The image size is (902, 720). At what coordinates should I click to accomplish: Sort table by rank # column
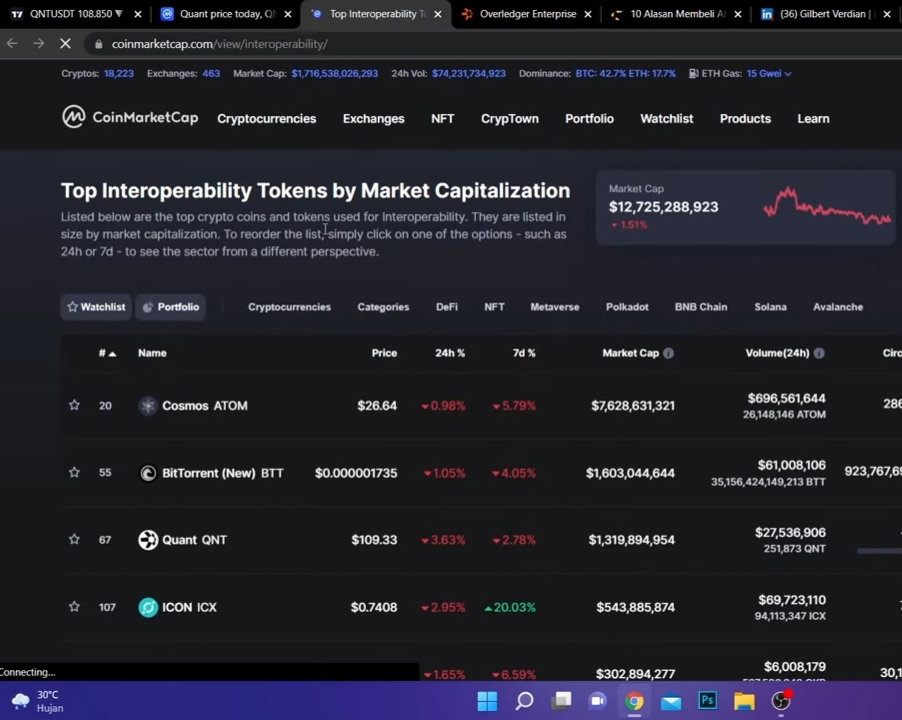coord(107,353)
